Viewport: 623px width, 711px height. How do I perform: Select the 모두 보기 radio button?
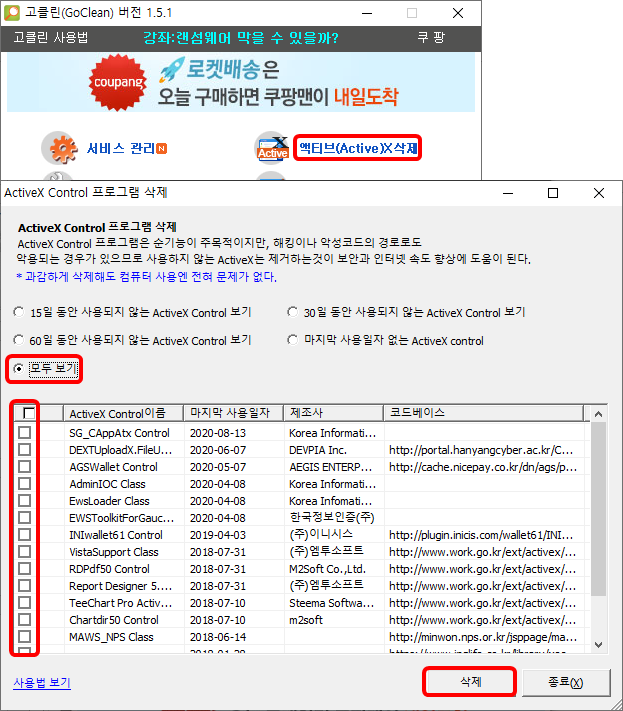pyautogui.click(x=19, y=369)
